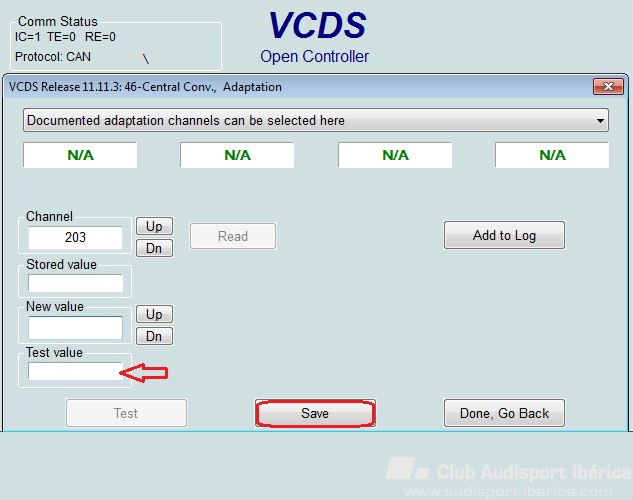This screenshot has height=500, width=633.
Task: Click the fourth N/A display box
Action: tap(552, 155)
